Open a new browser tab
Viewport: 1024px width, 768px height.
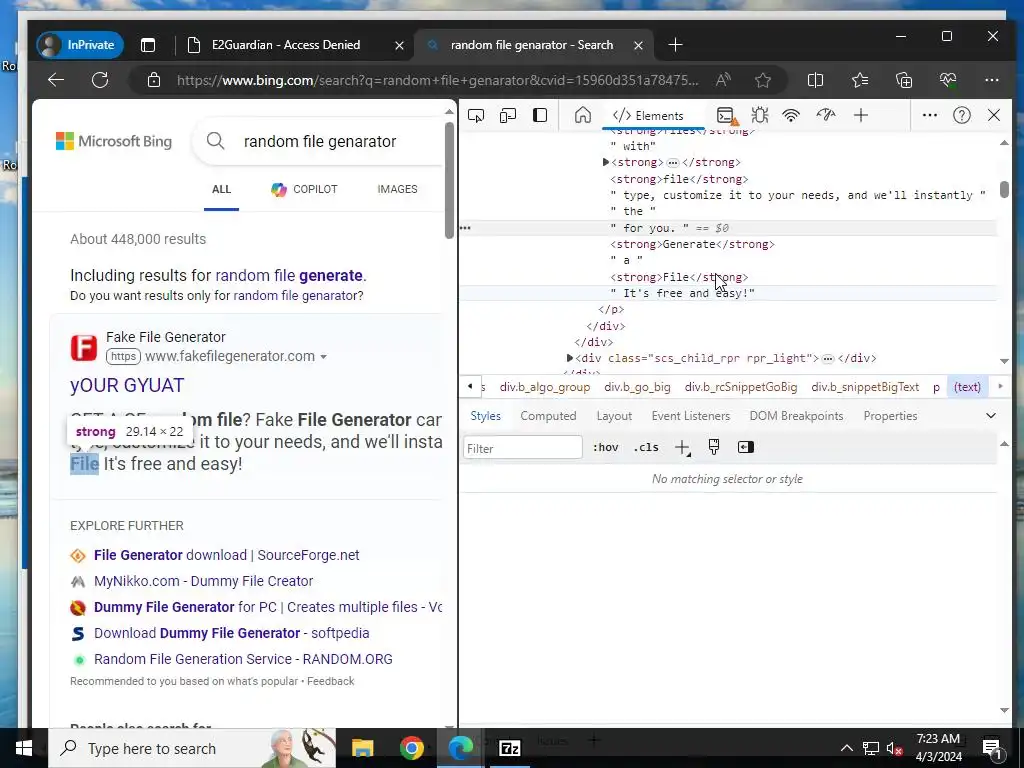point(675,45)
